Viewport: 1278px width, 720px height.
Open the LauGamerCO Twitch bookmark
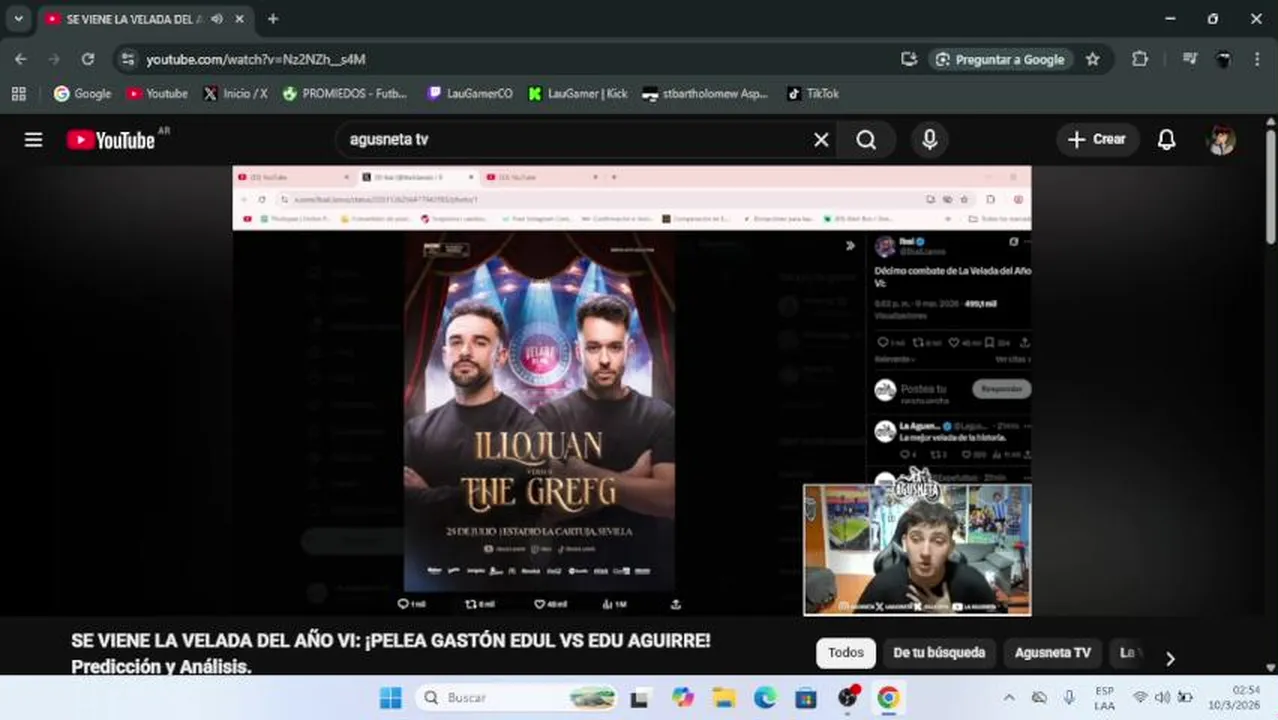[470, 94]
